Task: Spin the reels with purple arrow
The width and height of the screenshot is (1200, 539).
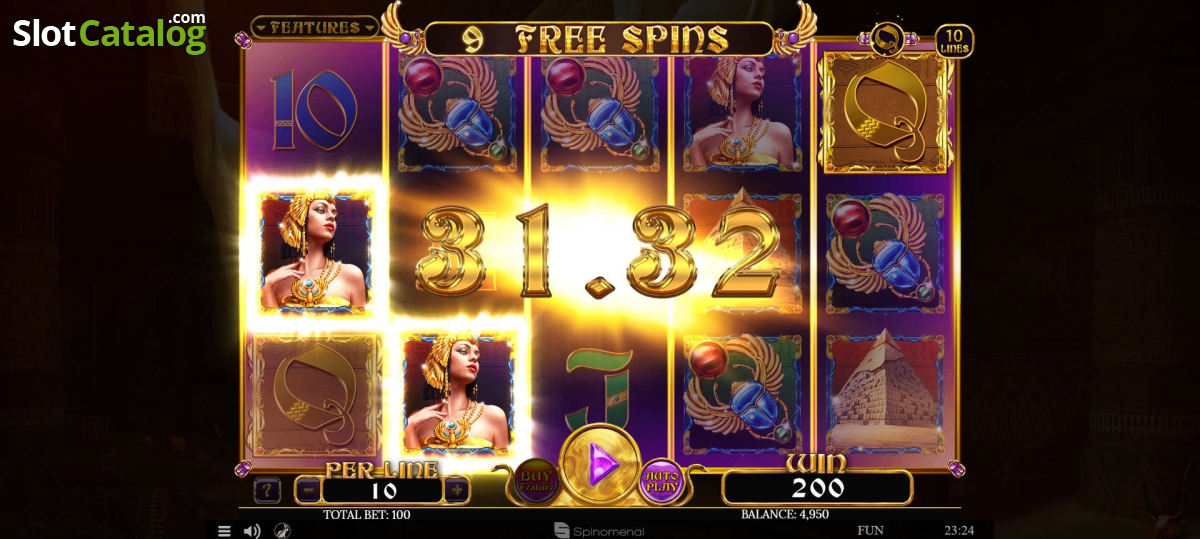Action: coord(600,465)
